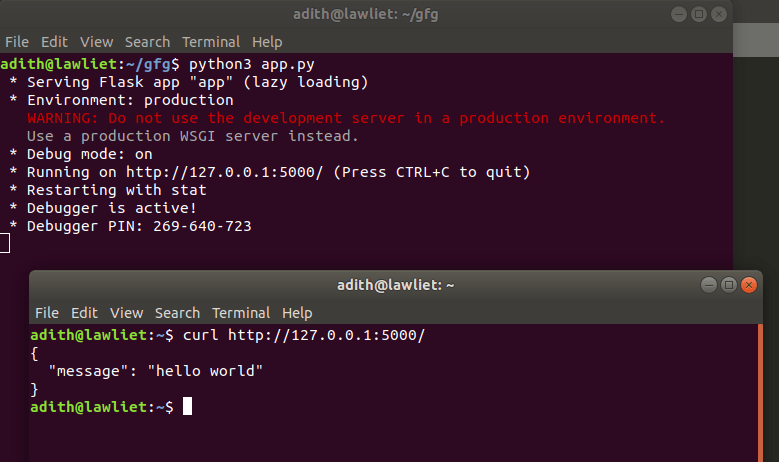Open Search menu in the ~/gfg terminal

147,42
